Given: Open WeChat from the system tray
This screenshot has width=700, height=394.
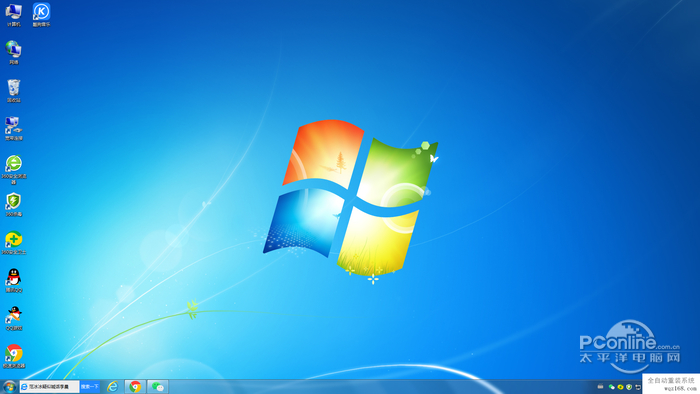Looking at the screenshot, I should [612, 387].
